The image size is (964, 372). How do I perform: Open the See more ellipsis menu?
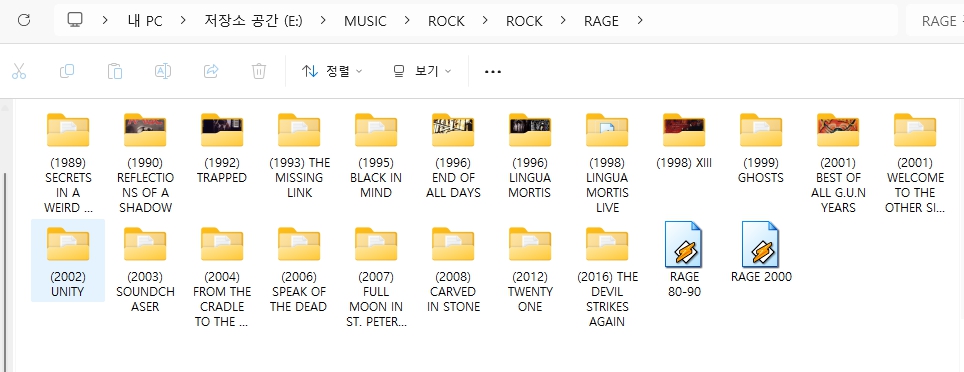click(x=492, y=71)
